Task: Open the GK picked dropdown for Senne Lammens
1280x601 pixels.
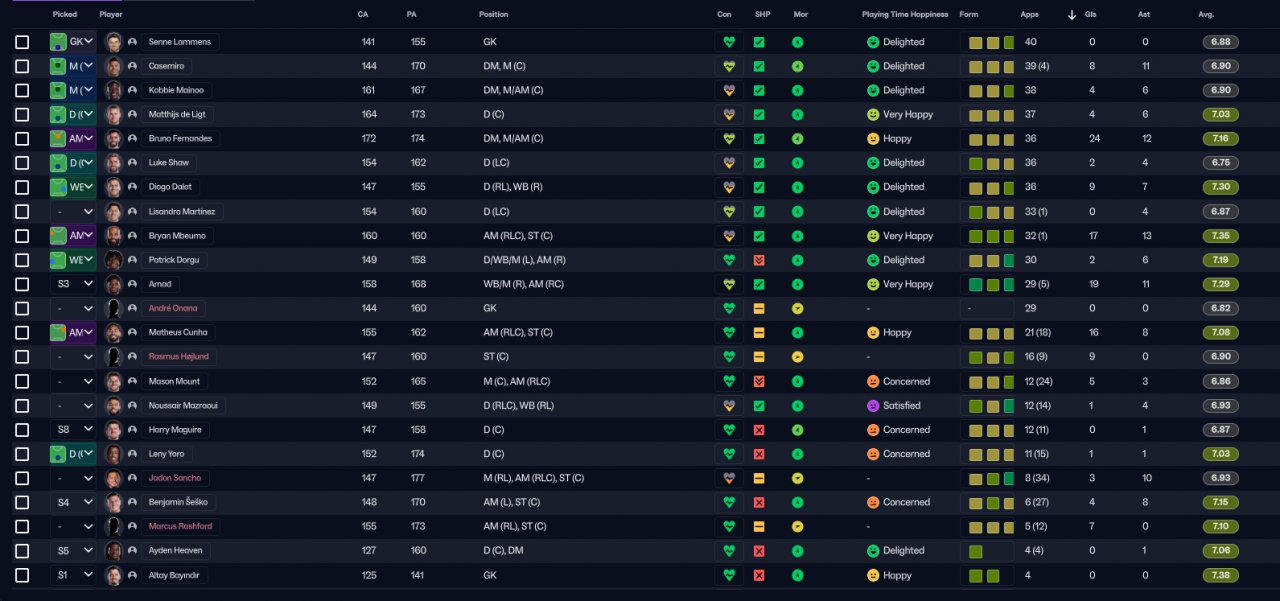Action: point(73,42)
